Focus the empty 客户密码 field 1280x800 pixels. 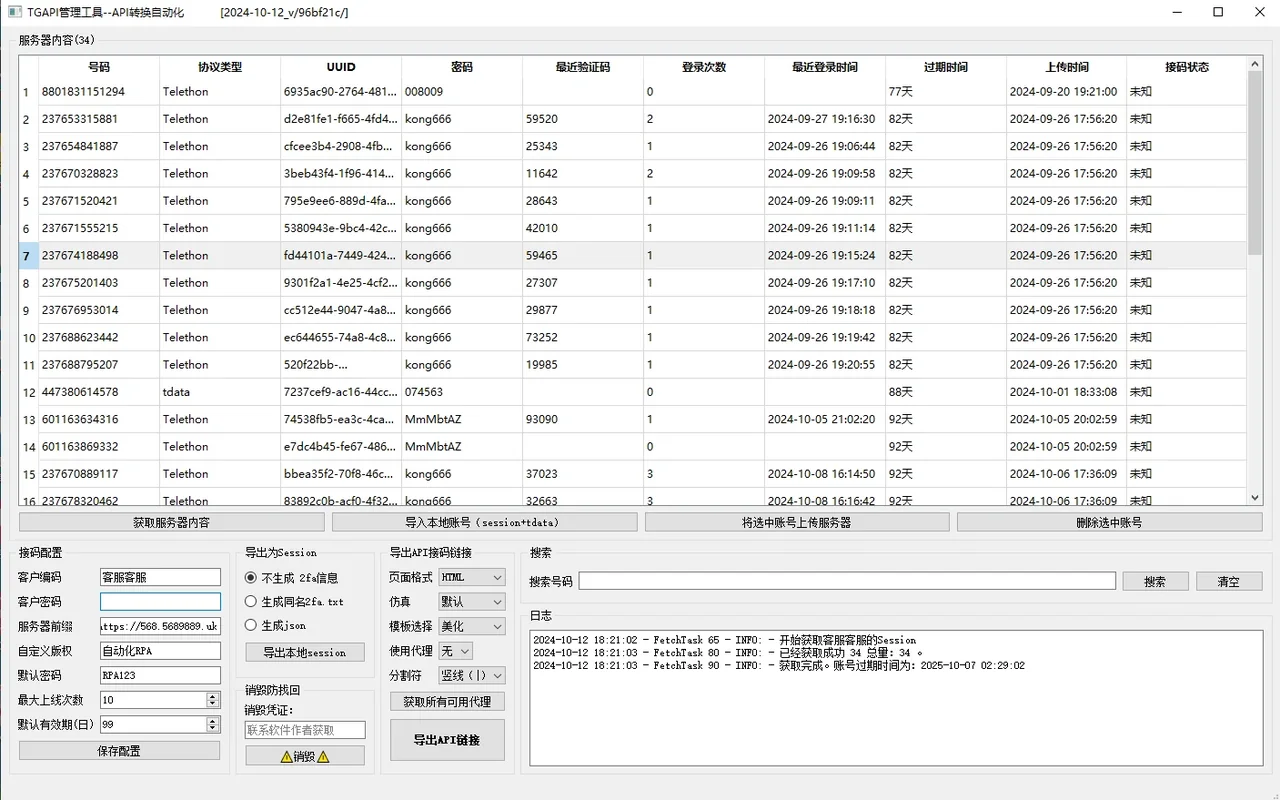coord(160,602)
